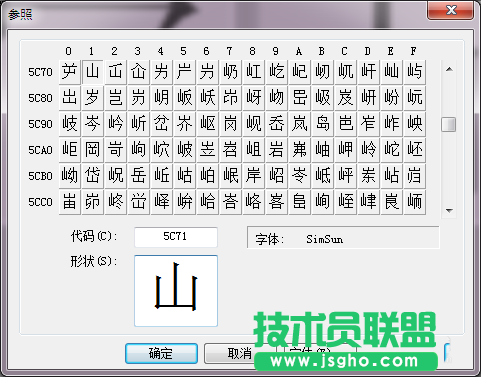Click the 代码 code input field
The height and width of the screenshot is (377, 481).
click(x=176, y=237)
